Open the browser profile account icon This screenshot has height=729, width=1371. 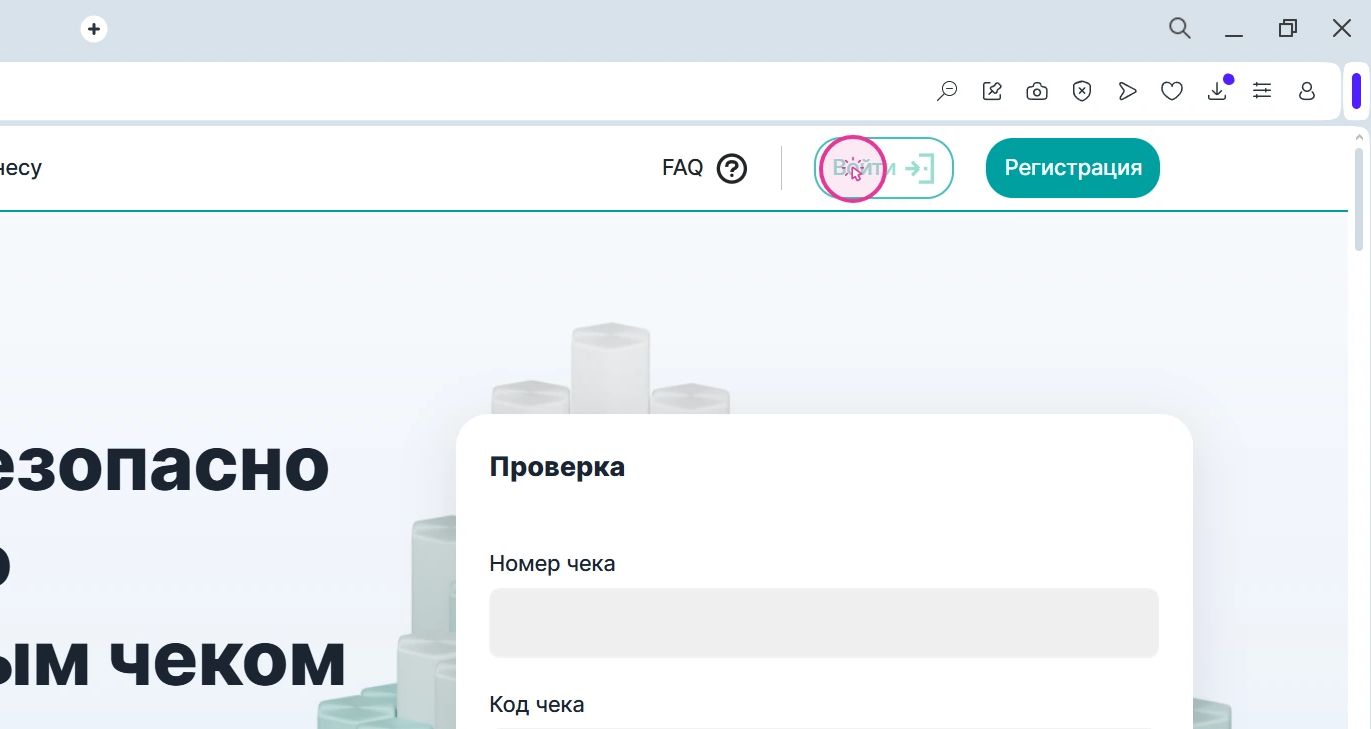(x=1307, y=92)
